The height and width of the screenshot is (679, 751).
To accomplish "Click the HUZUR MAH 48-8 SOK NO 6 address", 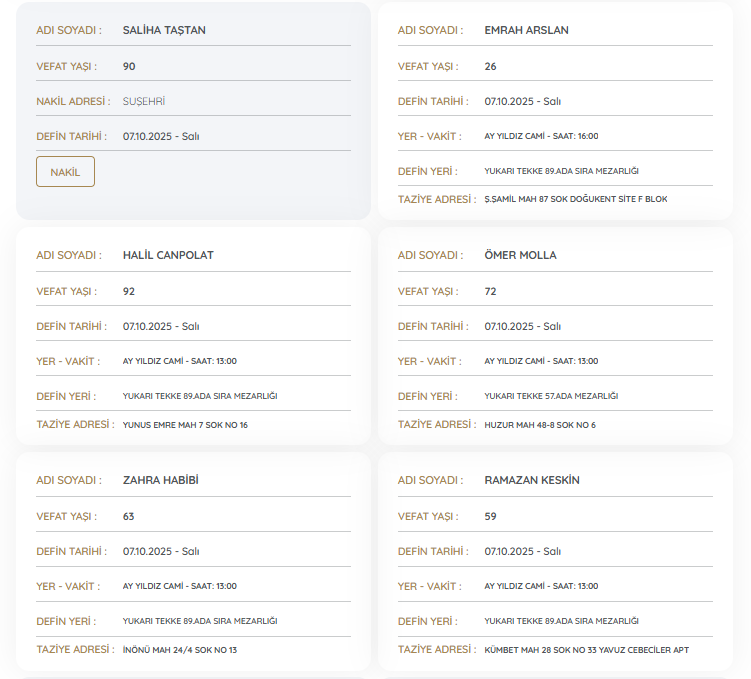I will 540,425.
